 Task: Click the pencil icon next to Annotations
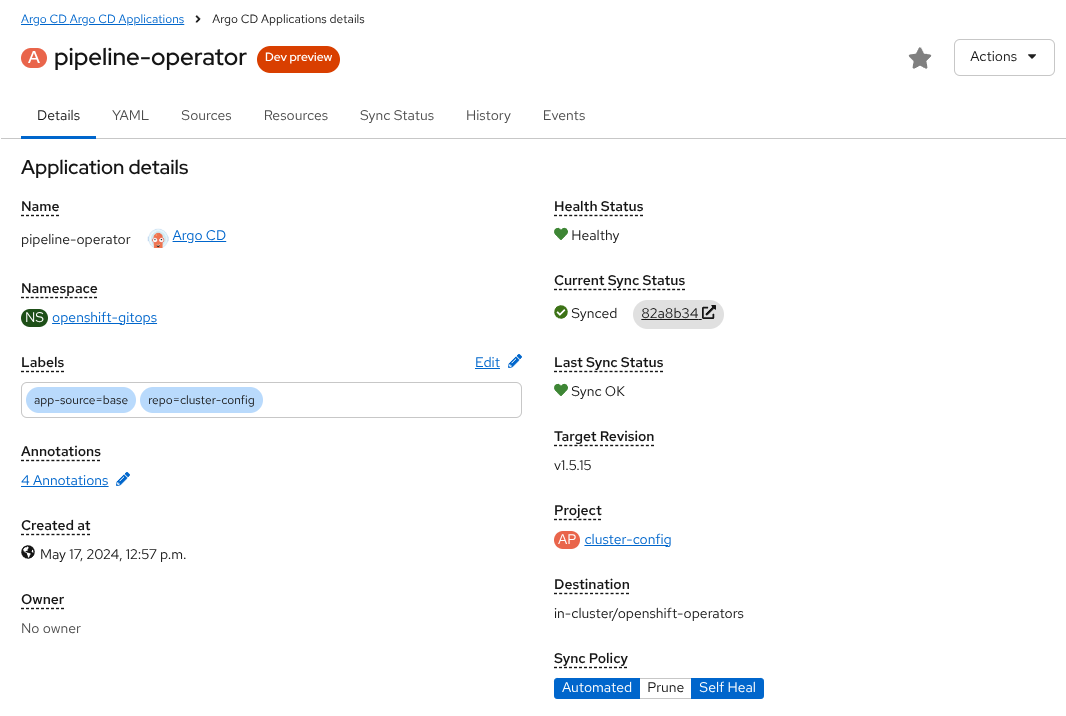(123, 480)
